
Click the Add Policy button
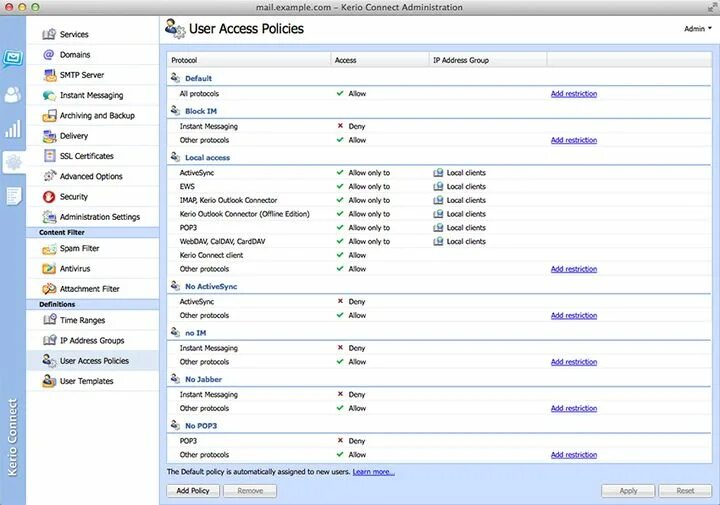pyautogui.click(x=192, y=491)
